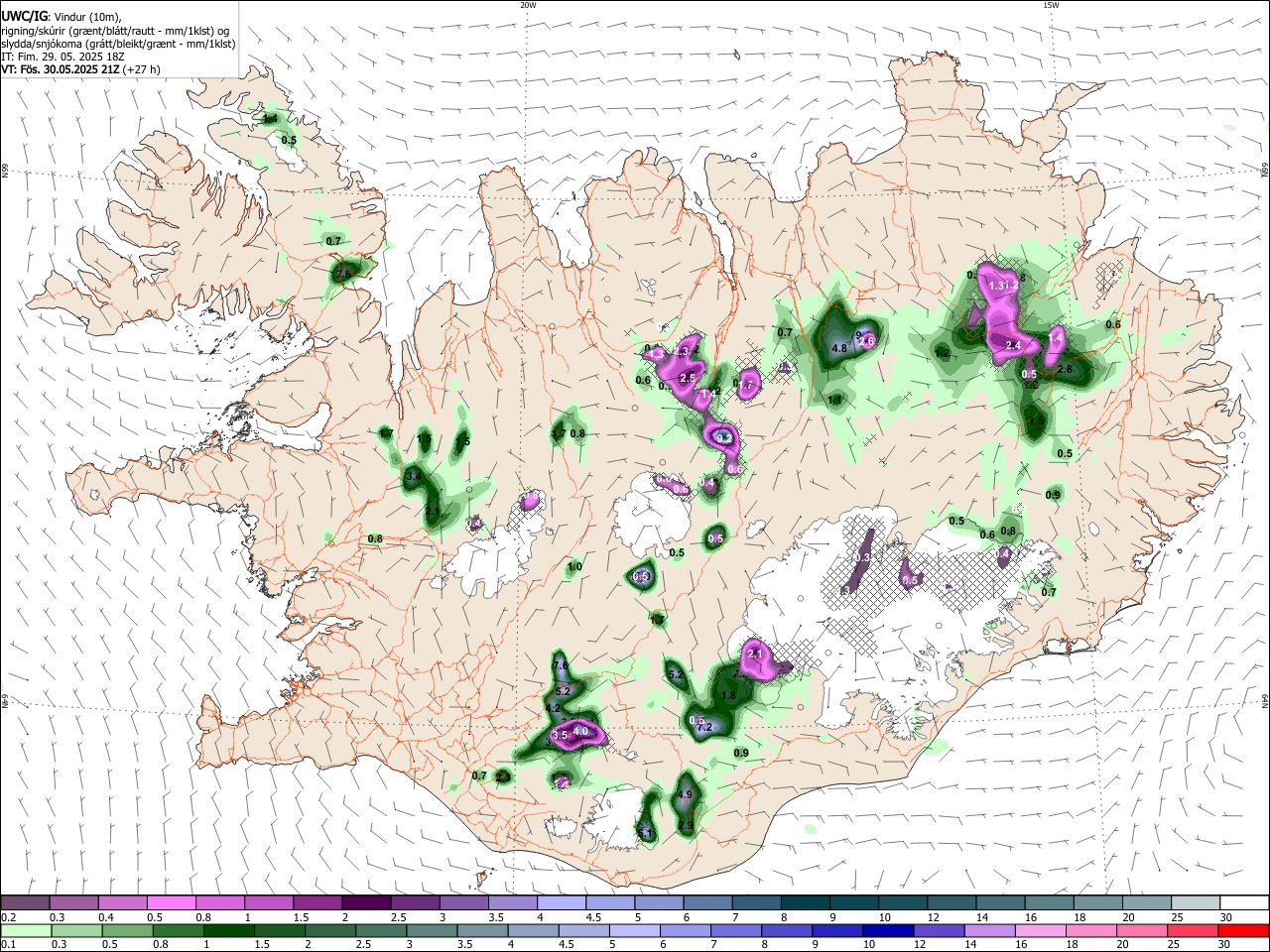Select light grey top-row swatch between 25 and 30
This screenshot has width=1270, height=952.
point(1196,903)
